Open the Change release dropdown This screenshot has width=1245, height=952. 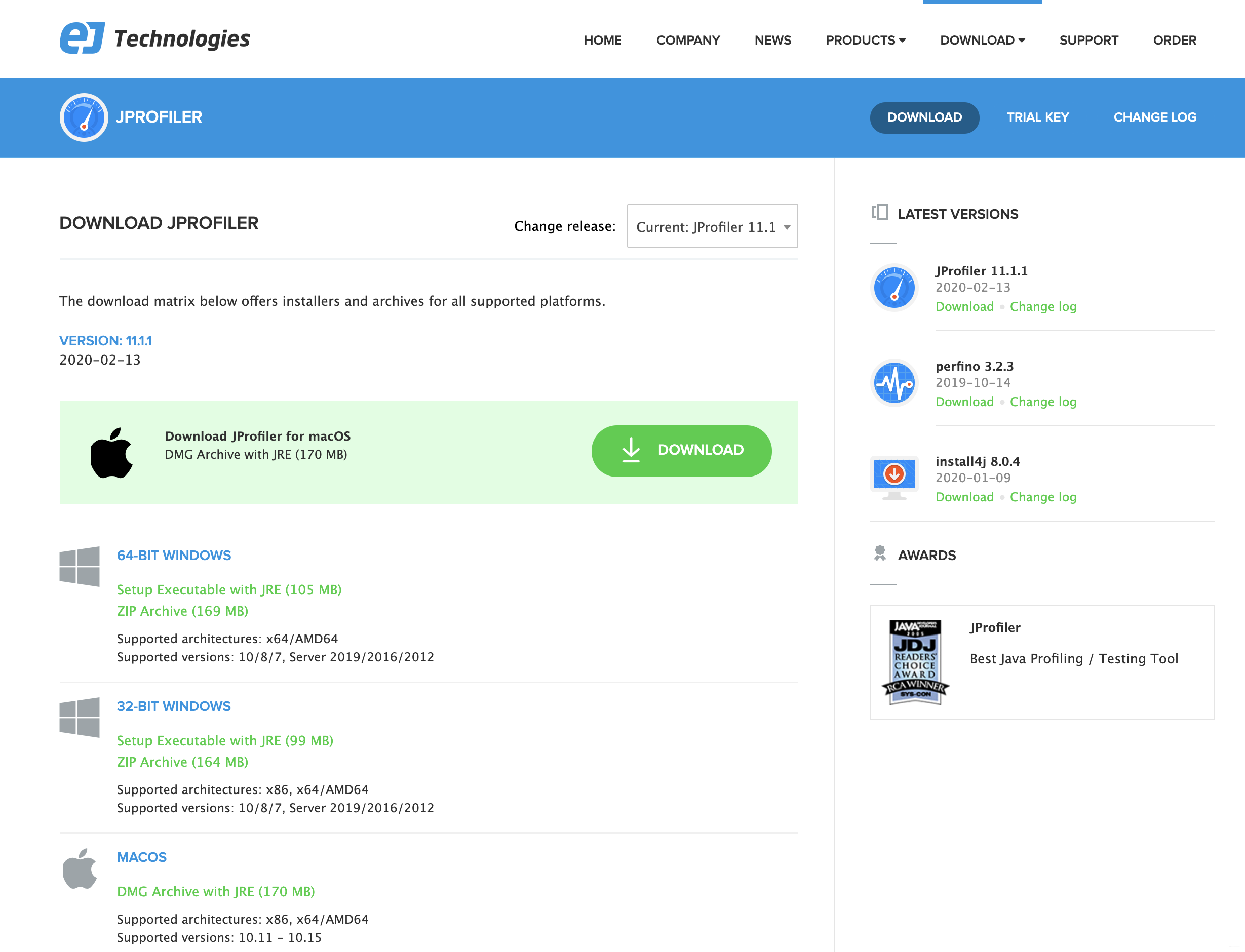tap(712, 227)
